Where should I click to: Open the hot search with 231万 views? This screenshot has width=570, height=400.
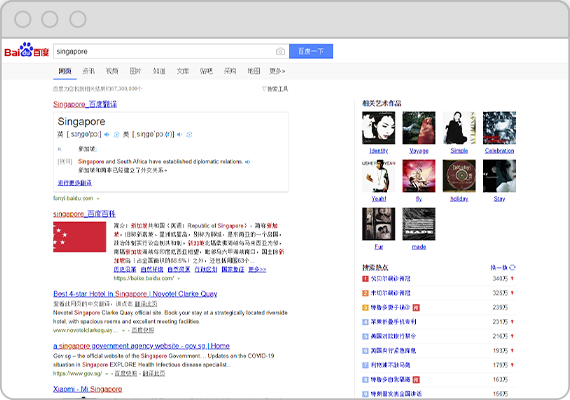pyautogui.click(x=393, y=322)
